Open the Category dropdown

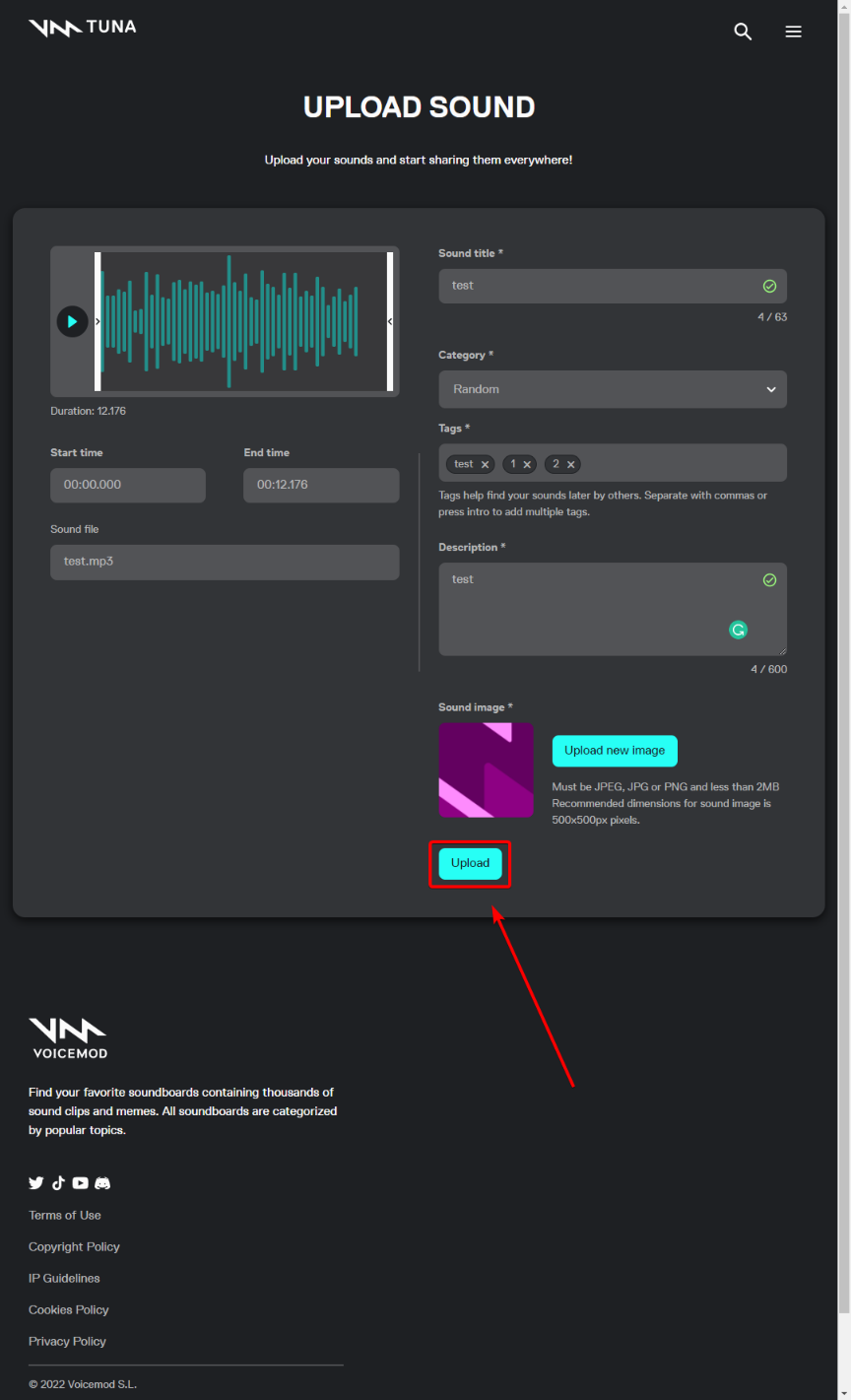tap(612, 389)
